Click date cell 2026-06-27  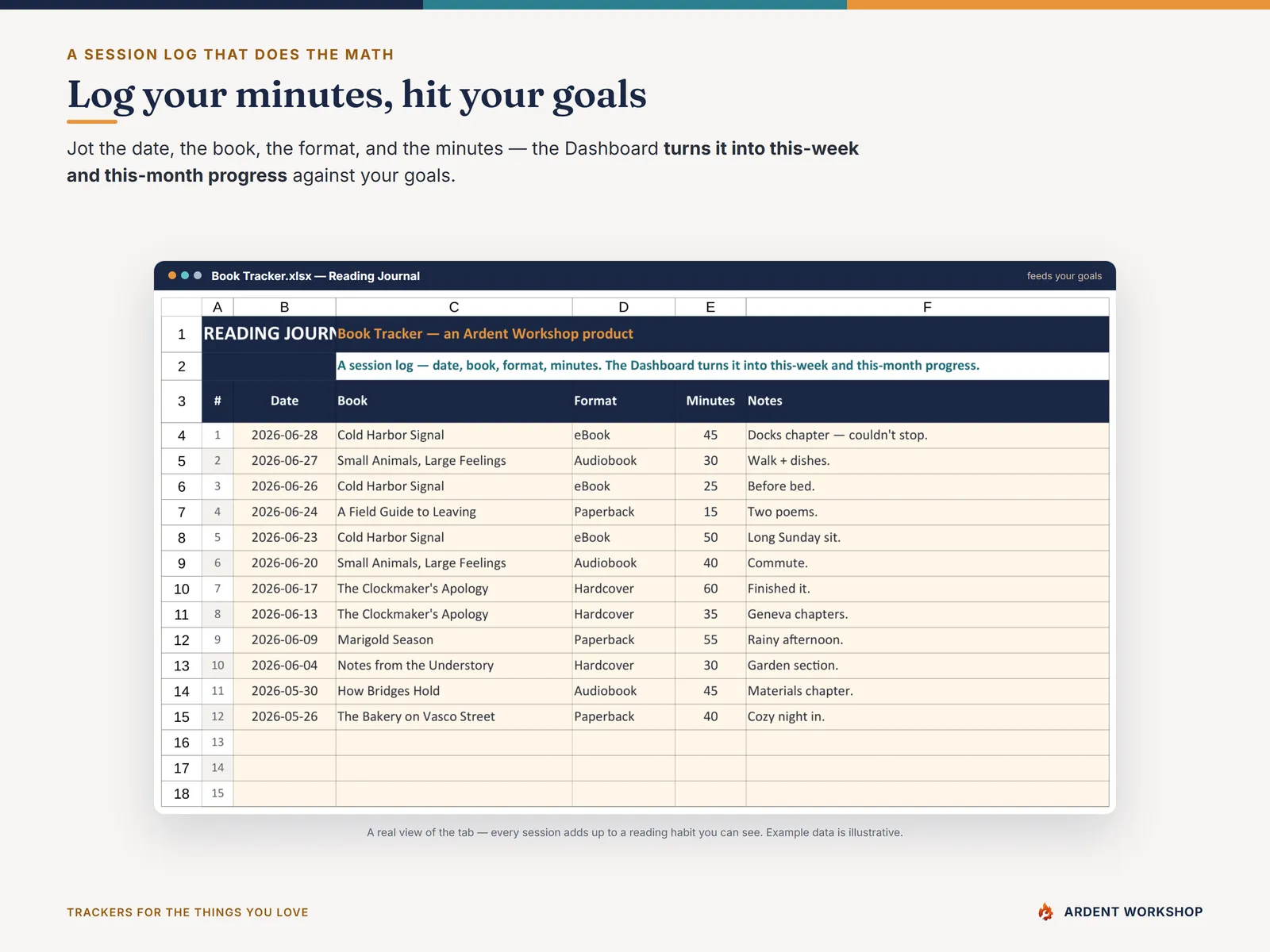point(284,460)
